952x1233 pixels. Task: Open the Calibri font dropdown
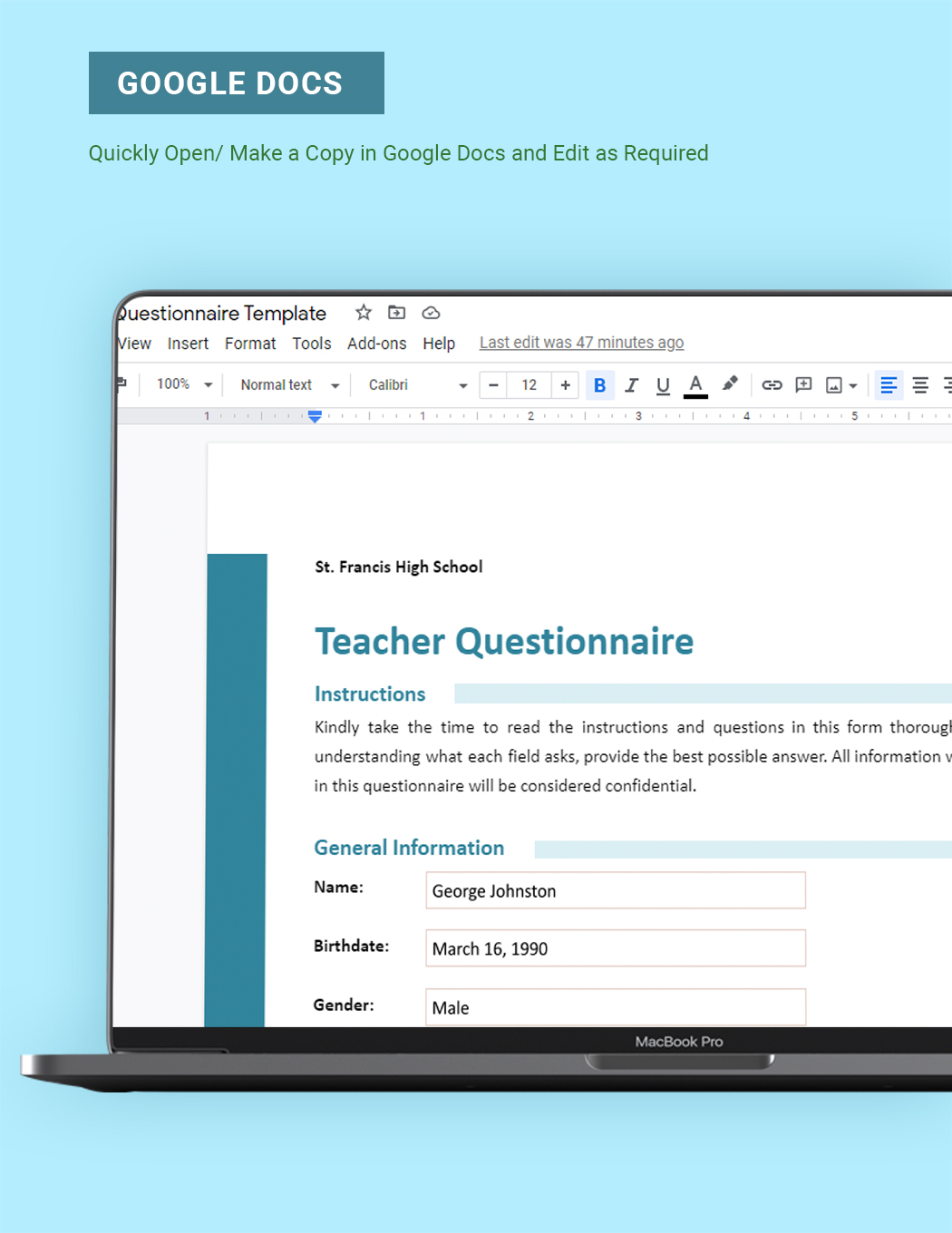(414, 384)
